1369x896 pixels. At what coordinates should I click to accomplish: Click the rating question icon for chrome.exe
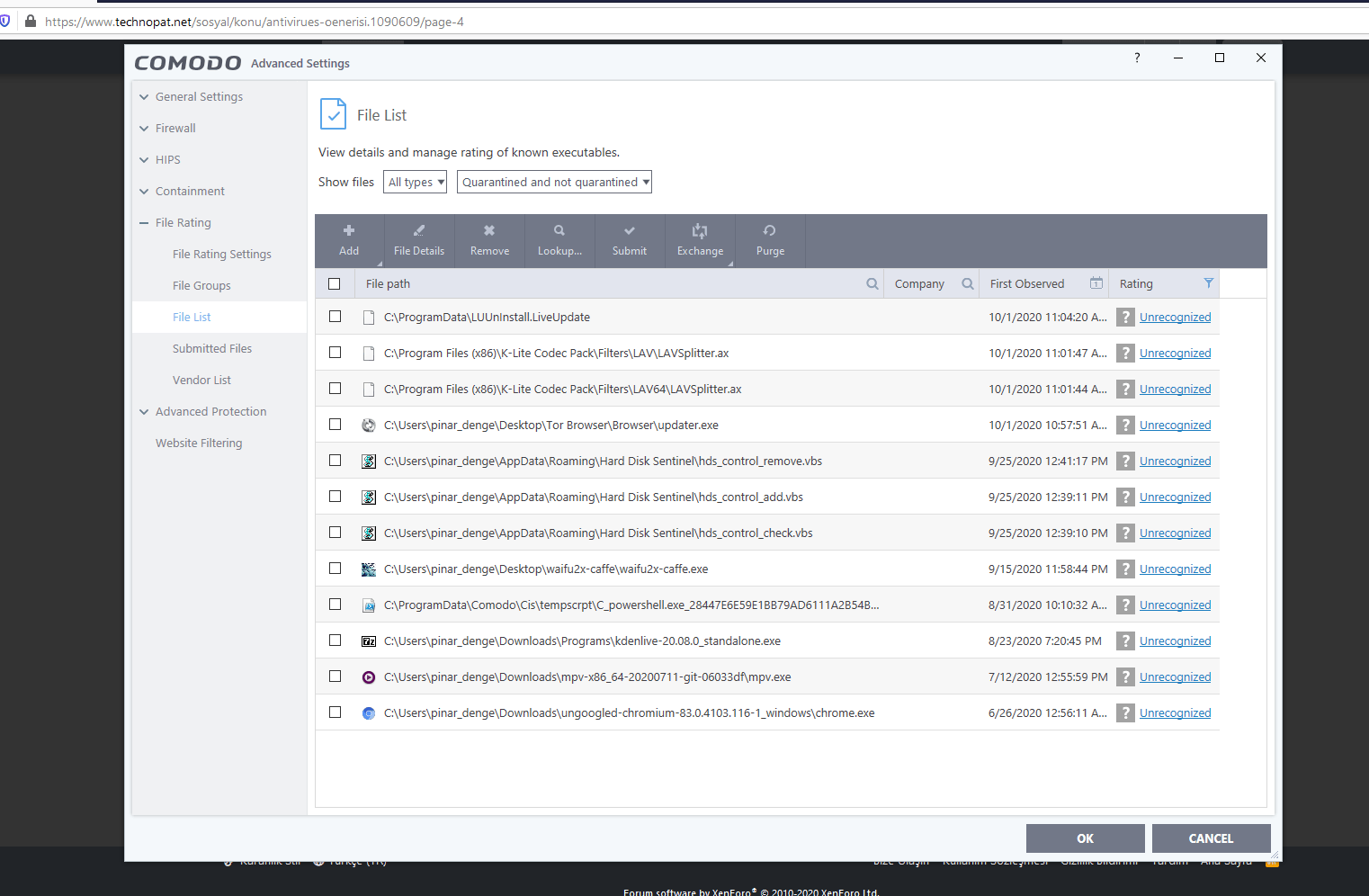tap(1125, 712)
